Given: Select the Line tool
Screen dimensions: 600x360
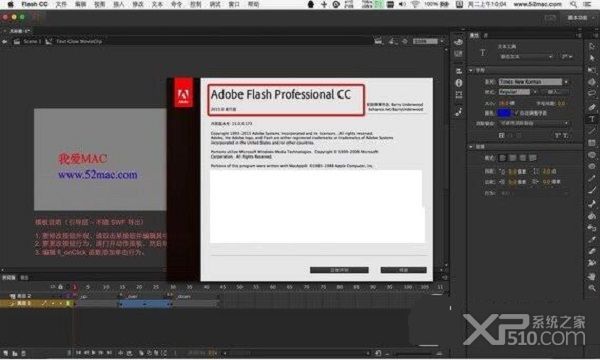Looking at the screenshot, I should coord(592,131).
